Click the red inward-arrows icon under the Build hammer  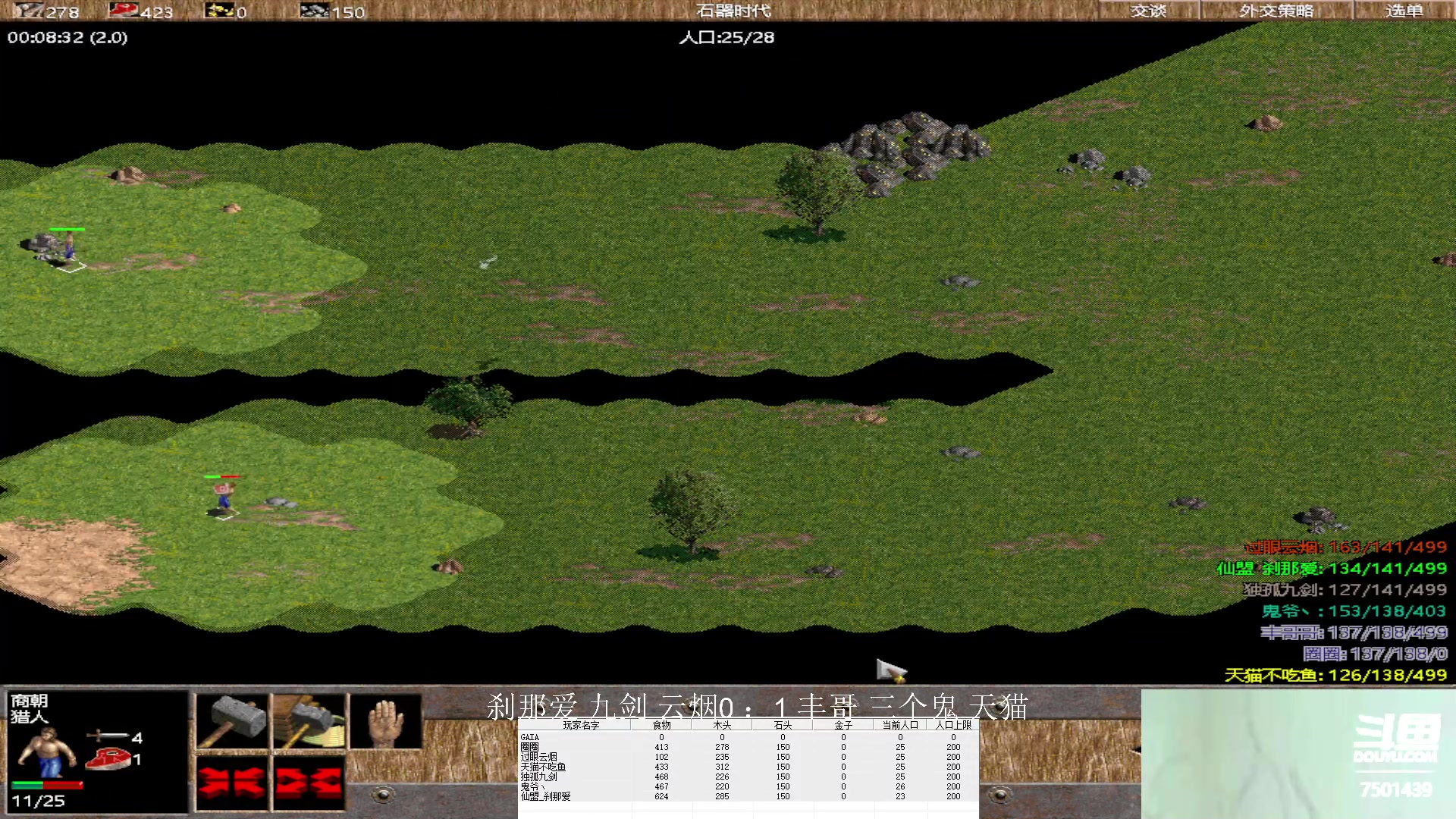tap(232, 782)
